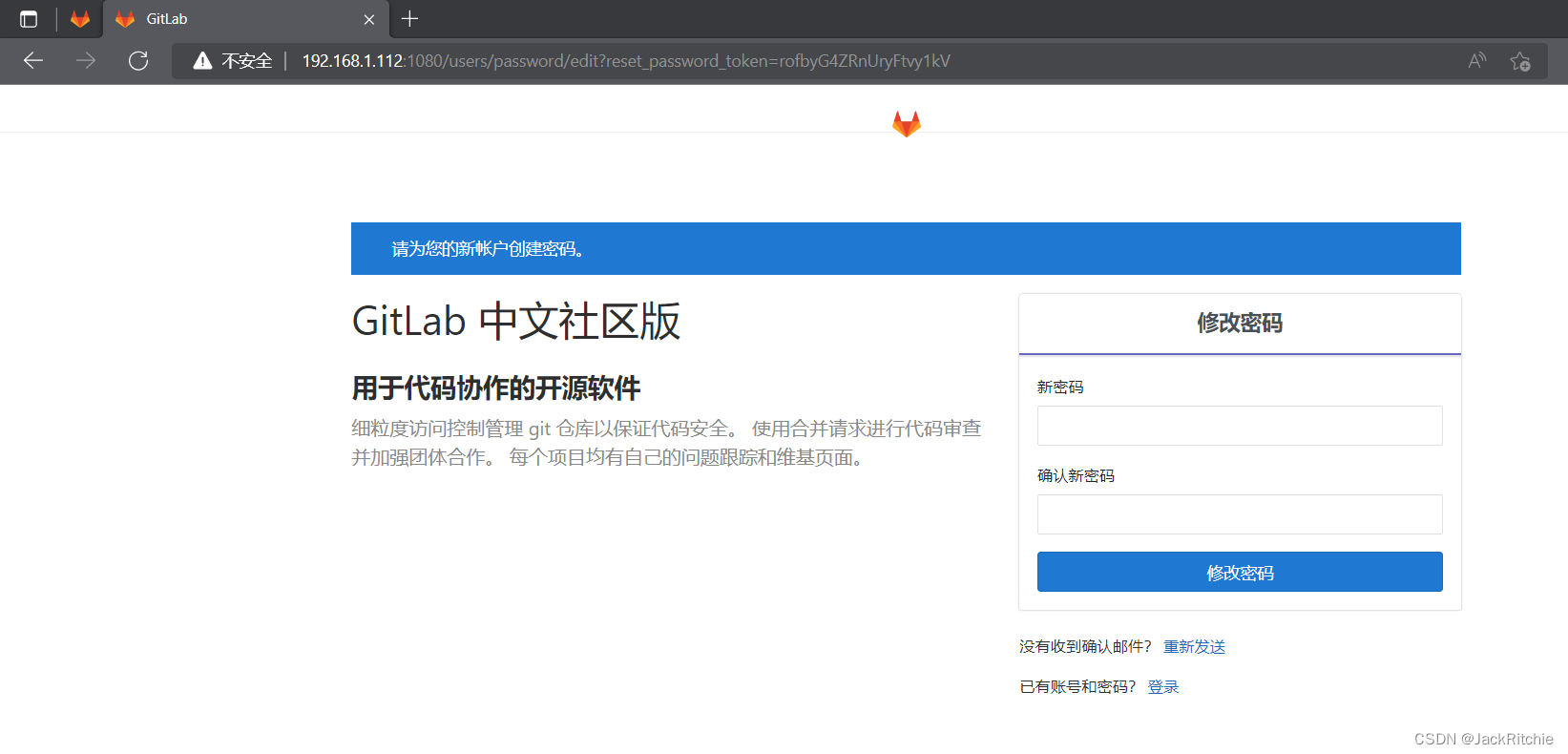Click the 确认新密码 field label

(x=1076, y=475)
